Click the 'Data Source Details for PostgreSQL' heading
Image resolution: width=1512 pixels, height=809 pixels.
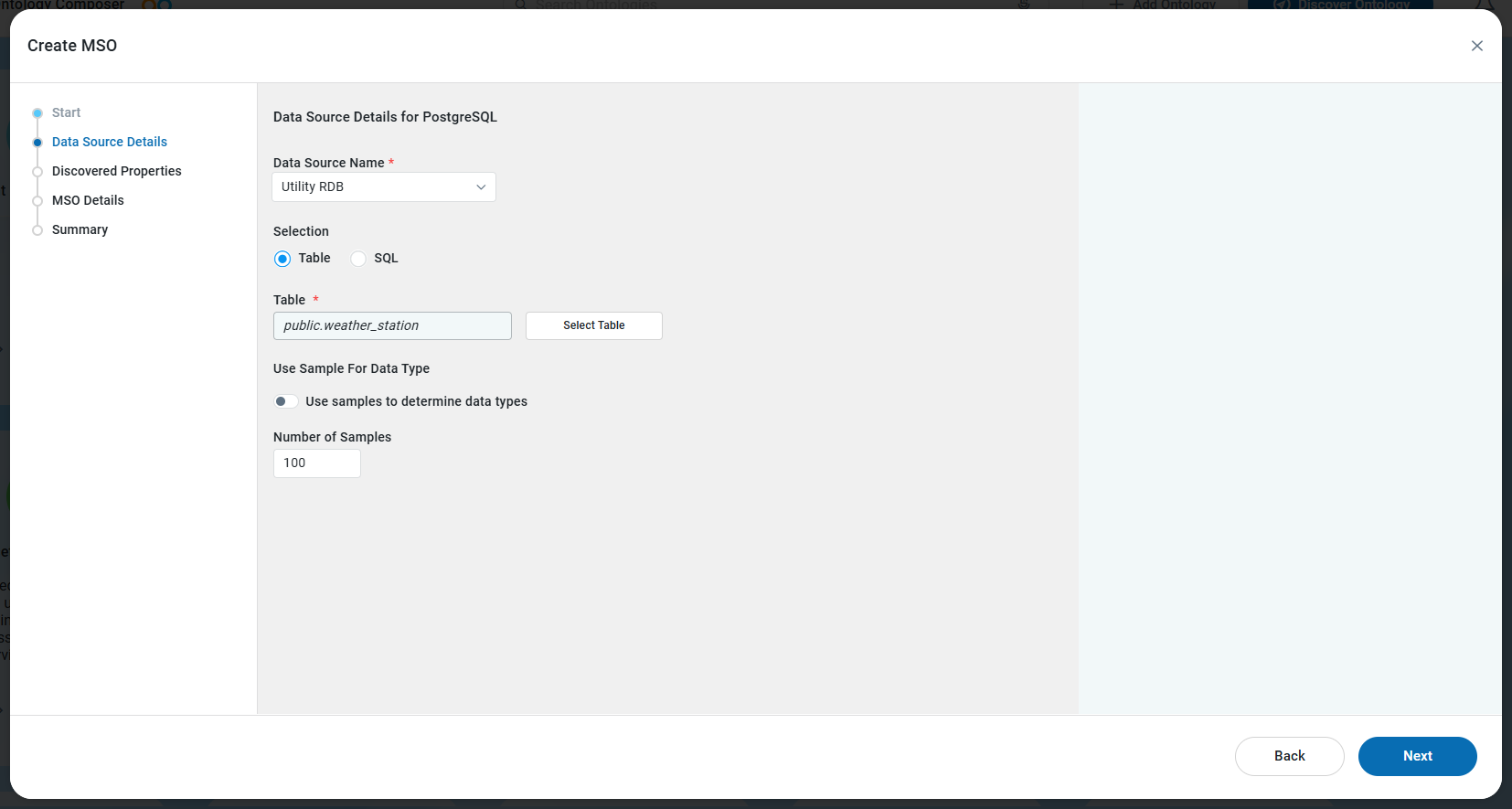[385, 117]
